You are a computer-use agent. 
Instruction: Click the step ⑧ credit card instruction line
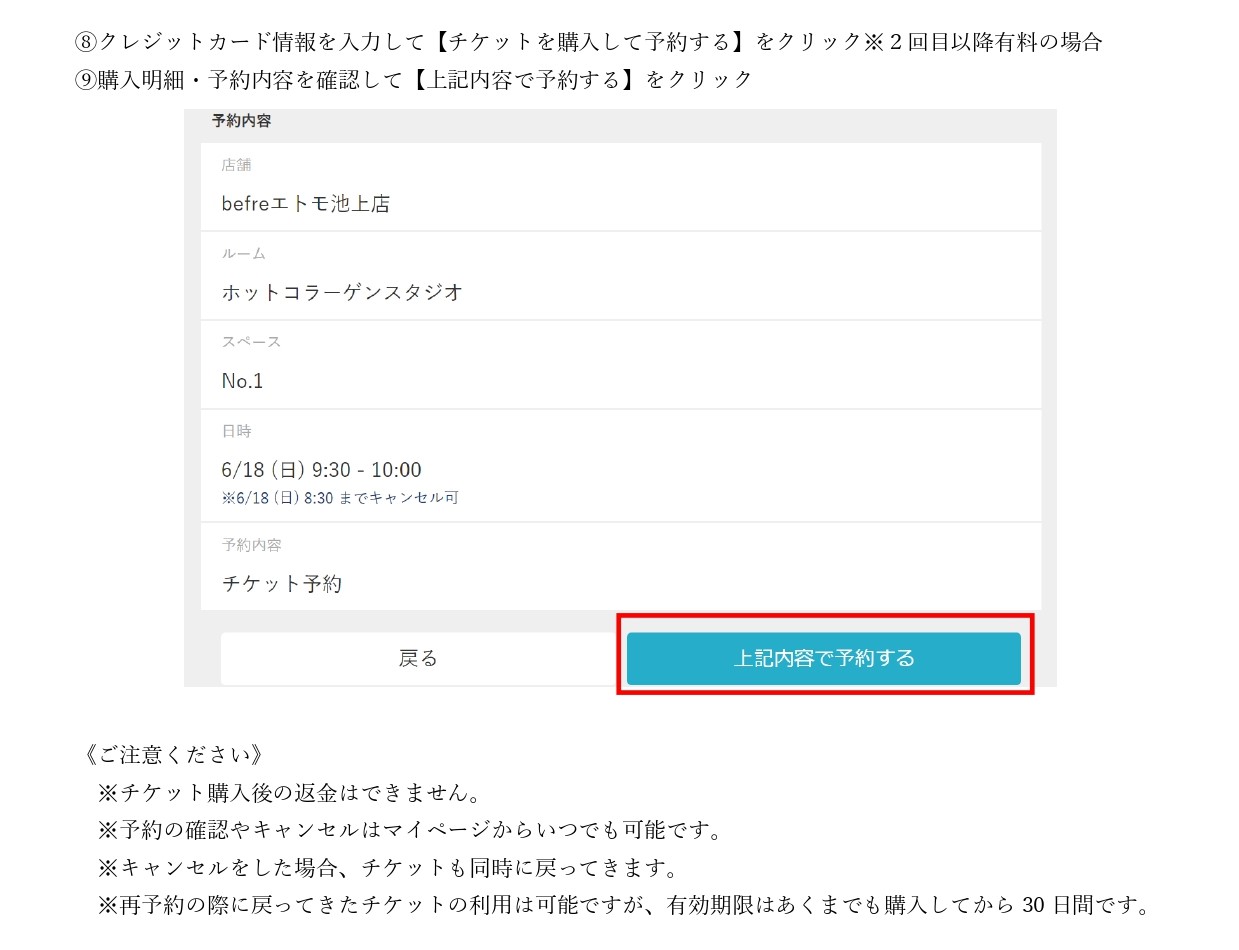[x=588, y=42]
